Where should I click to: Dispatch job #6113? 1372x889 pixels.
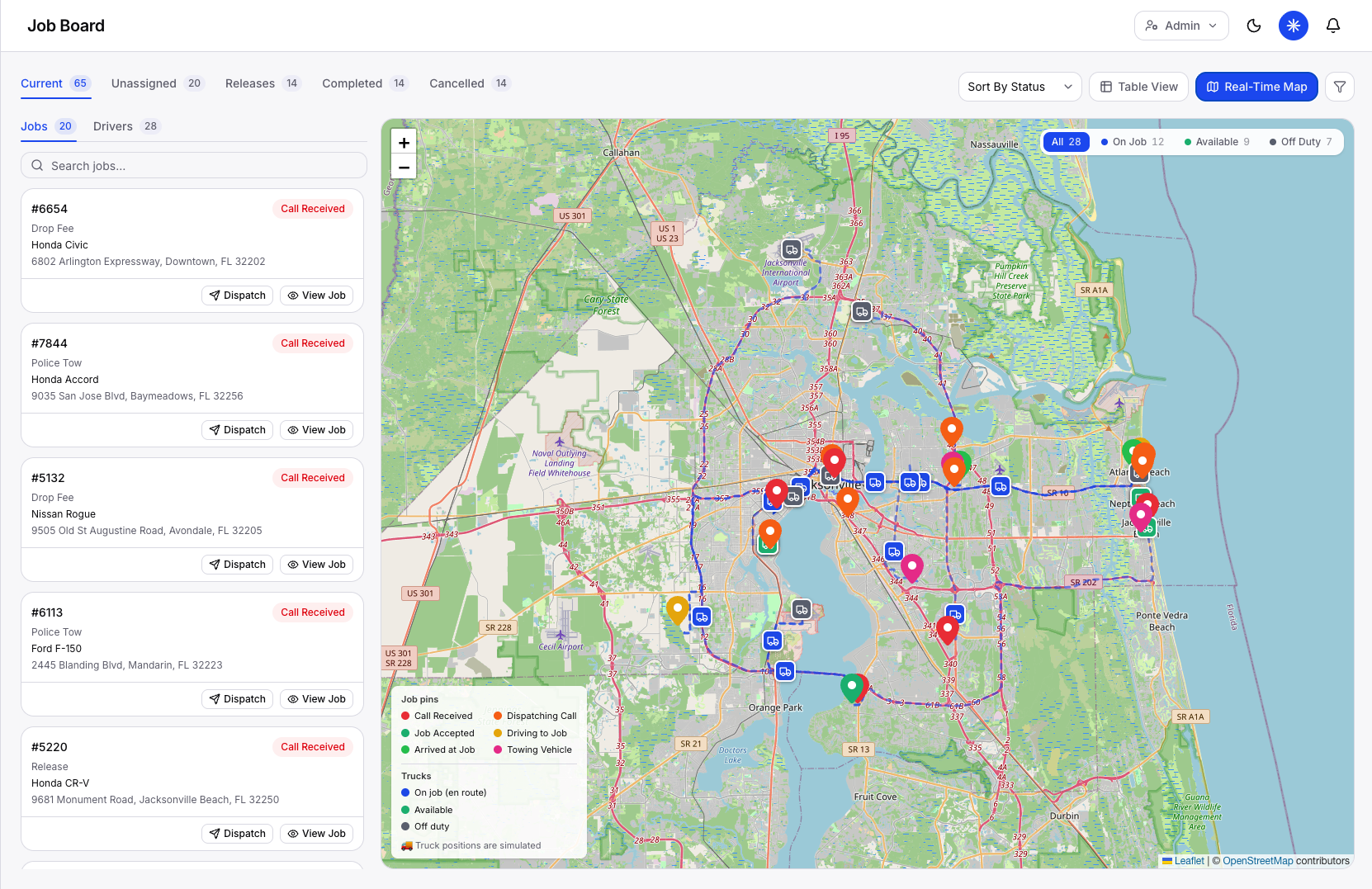pos(237,699)
